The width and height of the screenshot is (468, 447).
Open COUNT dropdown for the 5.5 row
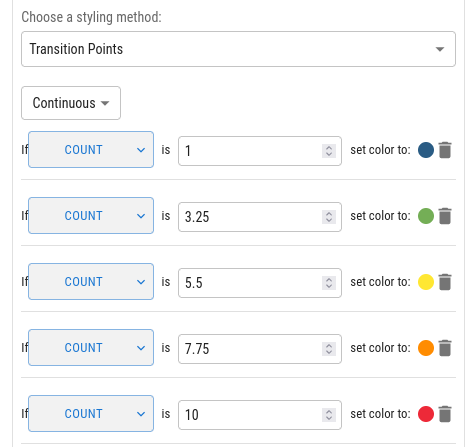click(x=91, y=282)
